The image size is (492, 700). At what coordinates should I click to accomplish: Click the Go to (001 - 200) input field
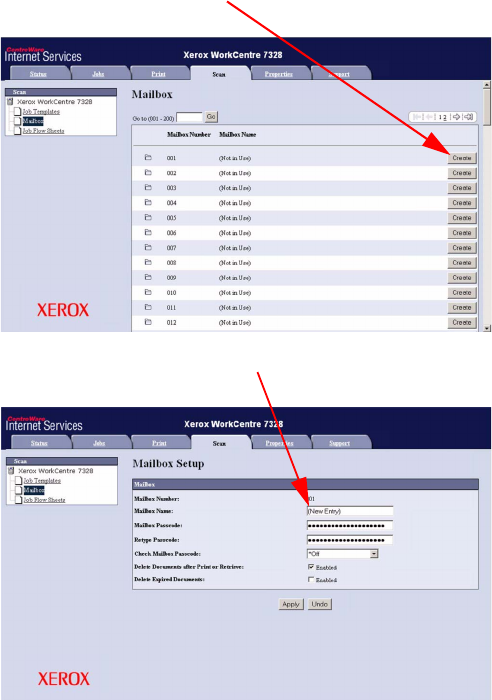pyautogui.click(x=189, y=117)
